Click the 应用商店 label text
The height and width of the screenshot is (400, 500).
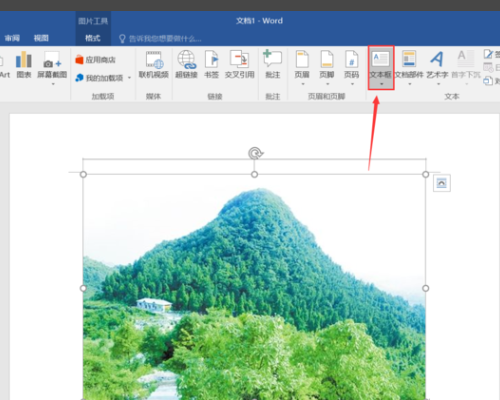pyautogui.click(x=101, y=60)
